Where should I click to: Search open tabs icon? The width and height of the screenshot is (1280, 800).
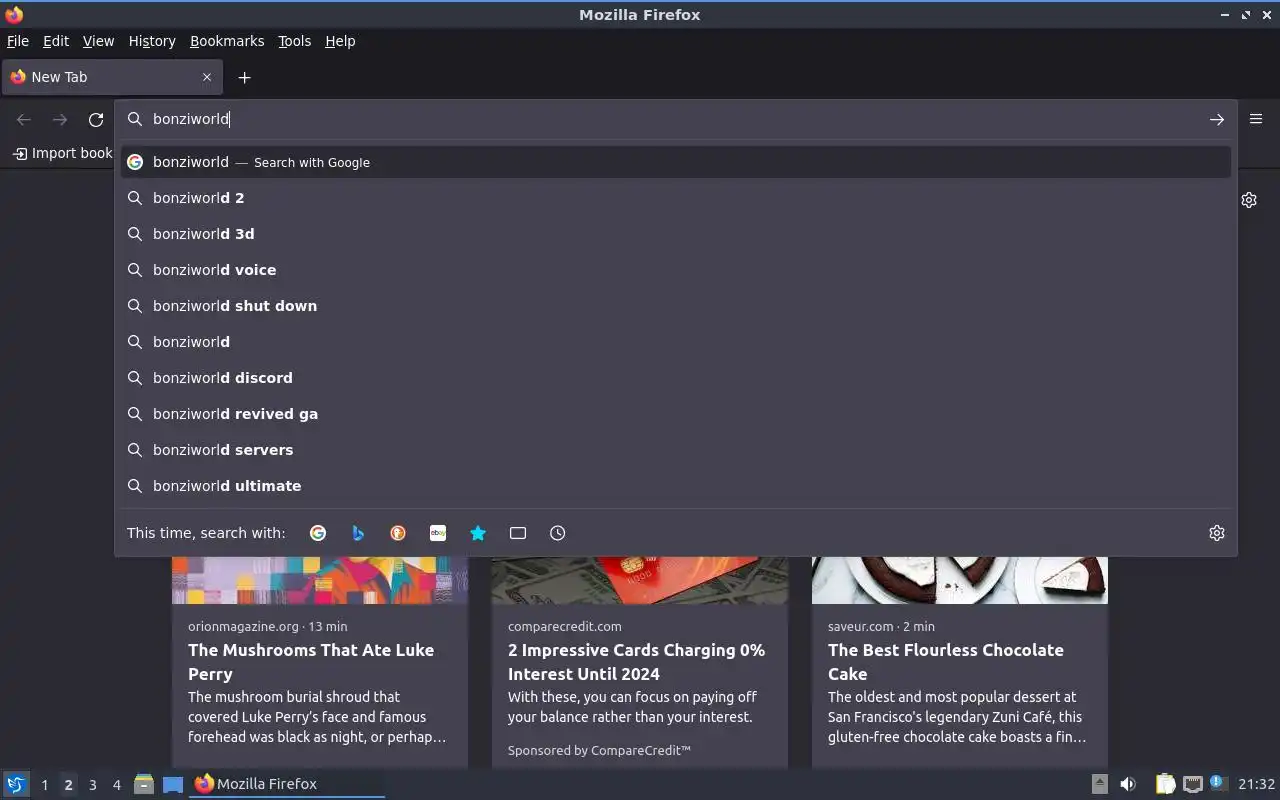(518, 533)
